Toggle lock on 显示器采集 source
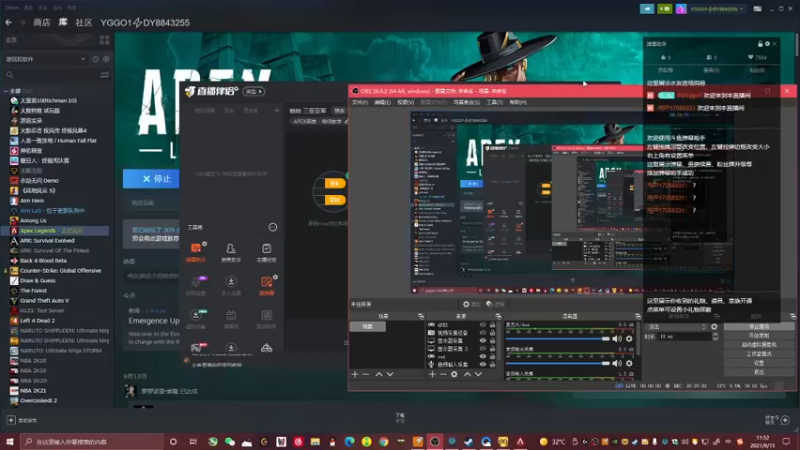This screenshot has height=450, width=800. point(492,341)
